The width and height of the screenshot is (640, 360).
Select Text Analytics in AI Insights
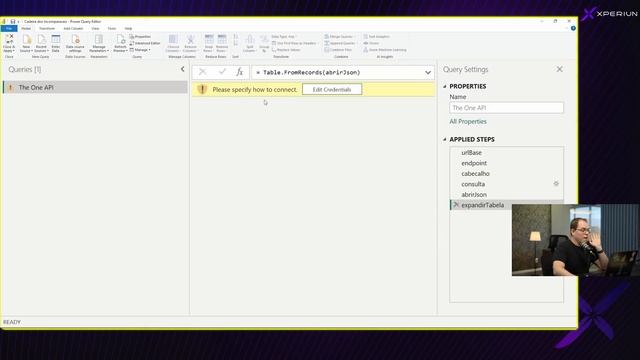[376, 37]
